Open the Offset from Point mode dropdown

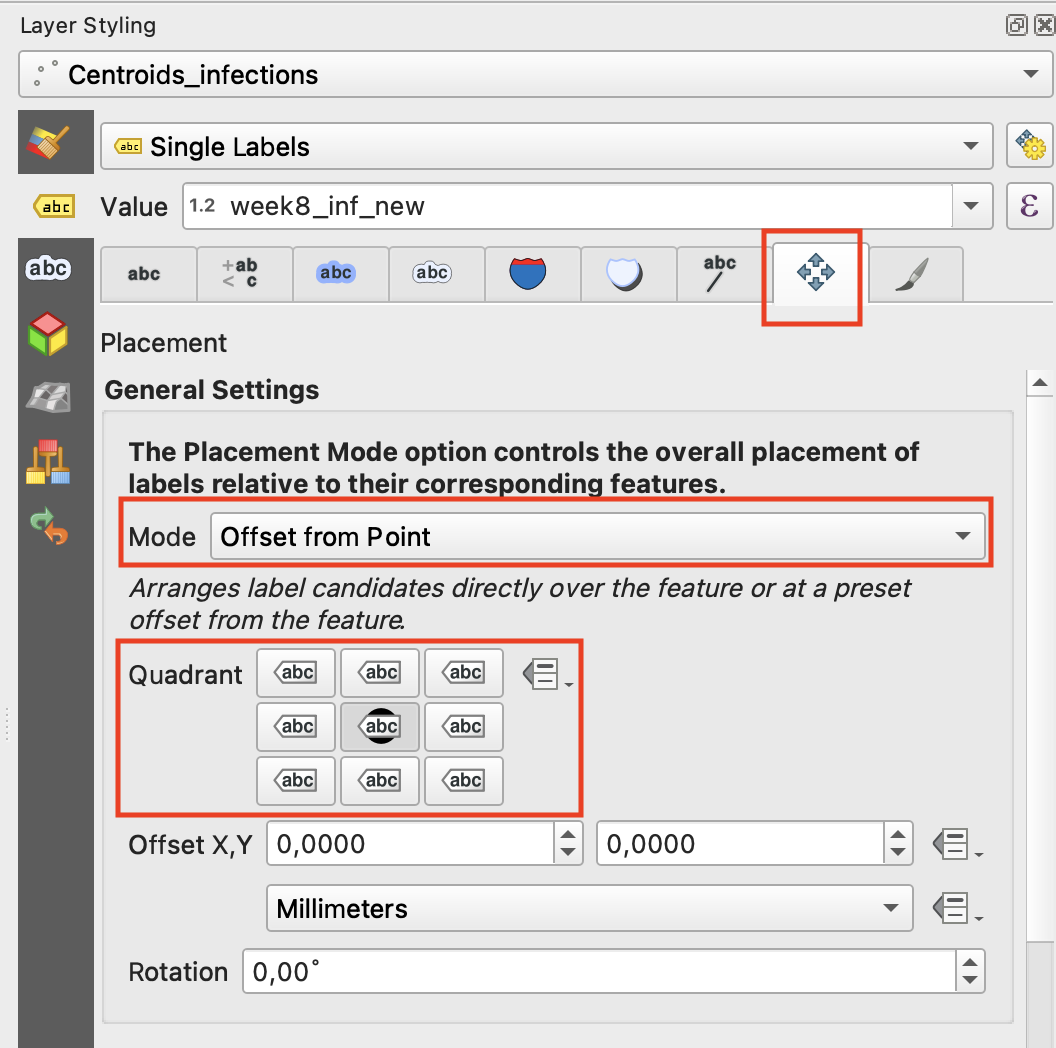pos(597,536)
